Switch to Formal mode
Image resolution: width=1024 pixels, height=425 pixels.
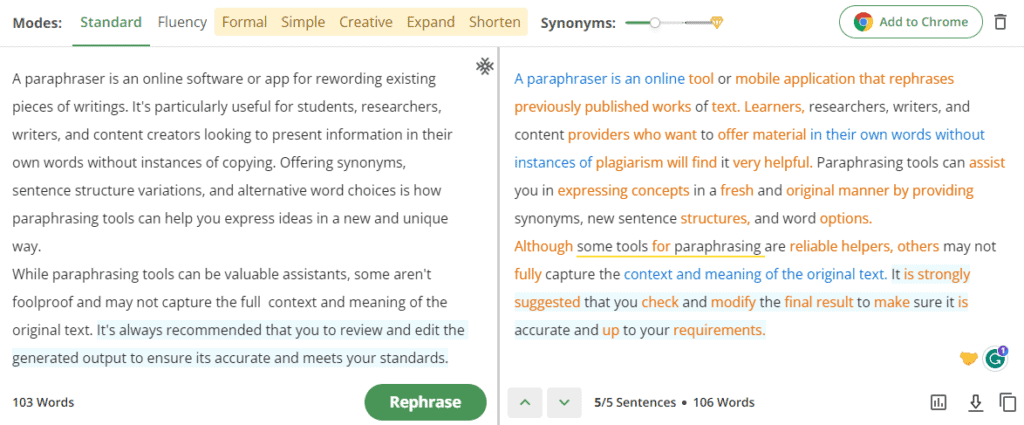coord(244,22)
